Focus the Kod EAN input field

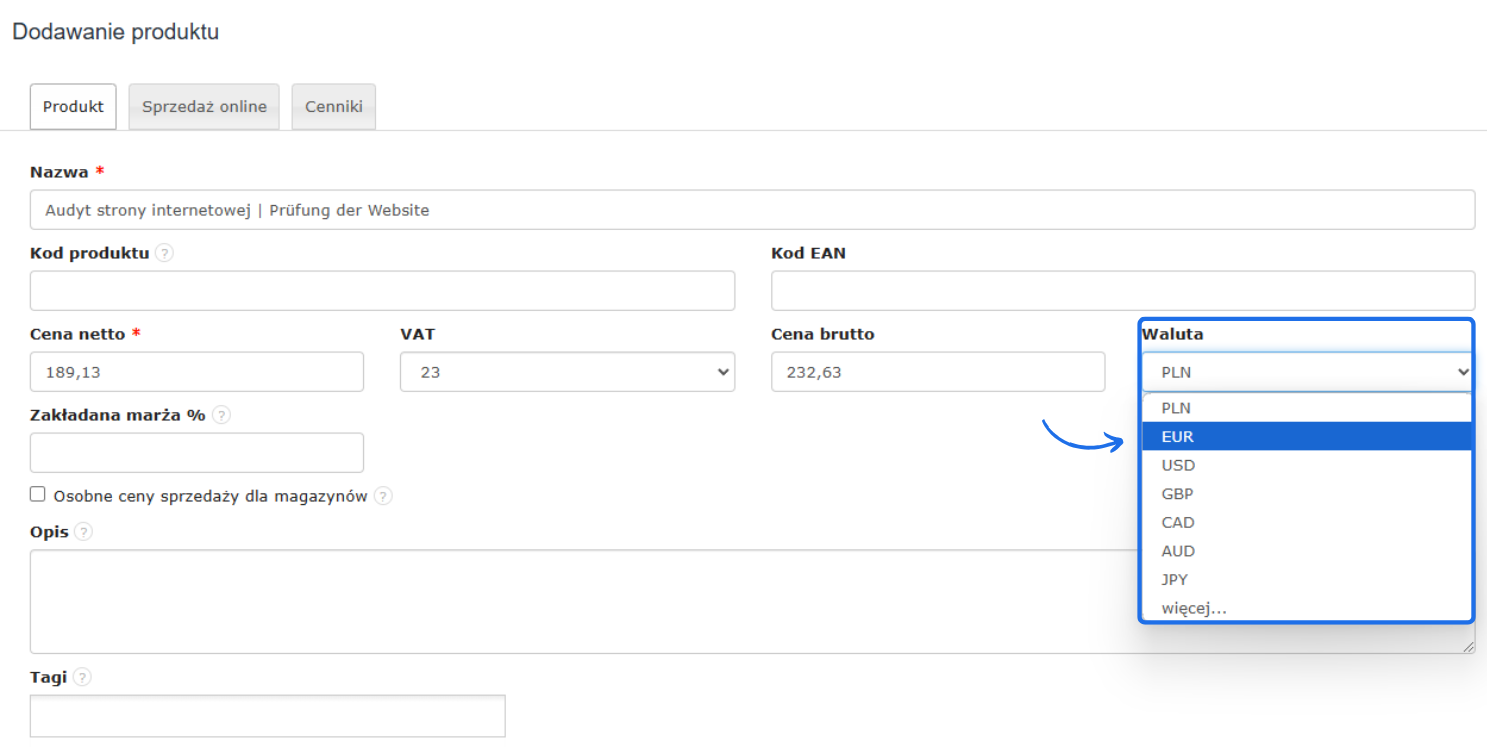(x=1122, y=291)
